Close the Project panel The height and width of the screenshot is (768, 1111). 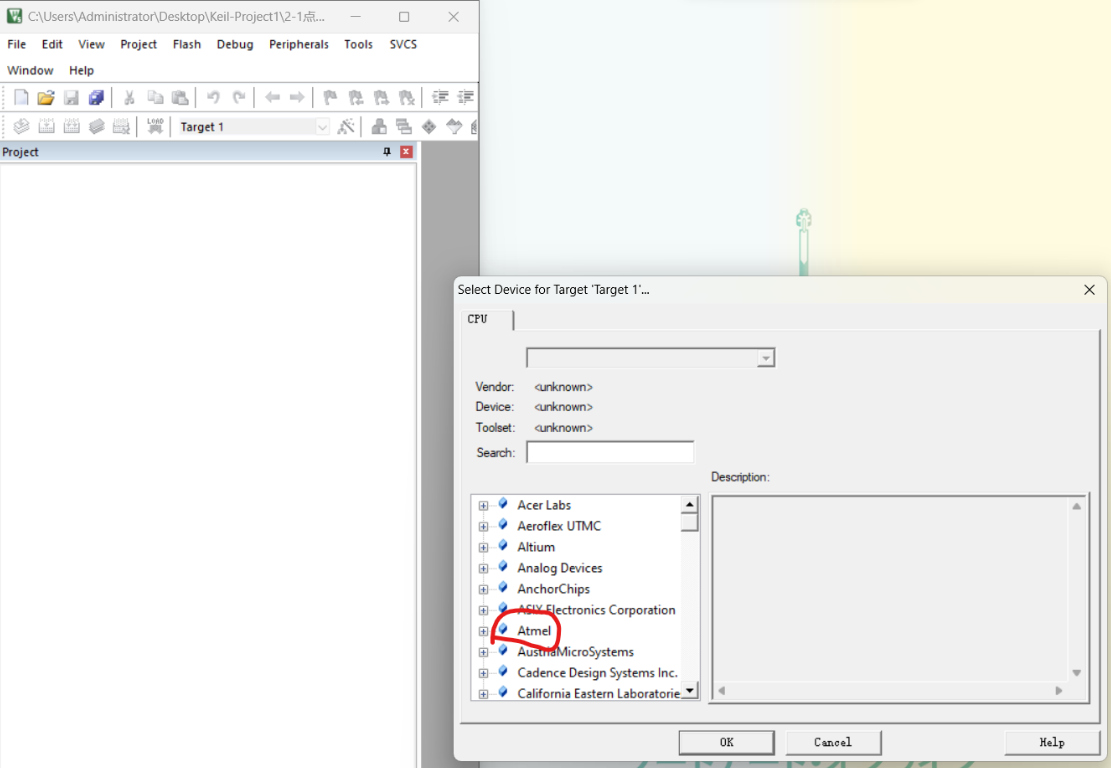[x=406, y=152]
